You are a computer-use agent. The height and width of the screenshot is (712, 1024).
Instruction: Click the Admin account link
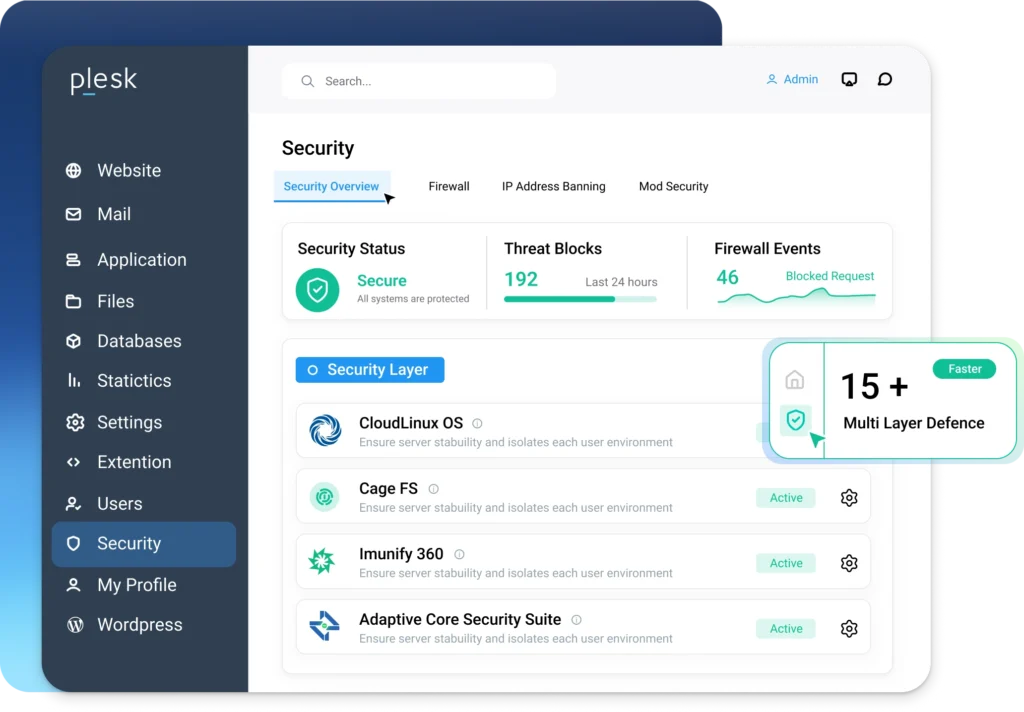pyautogui.click(x=792, y=80)
